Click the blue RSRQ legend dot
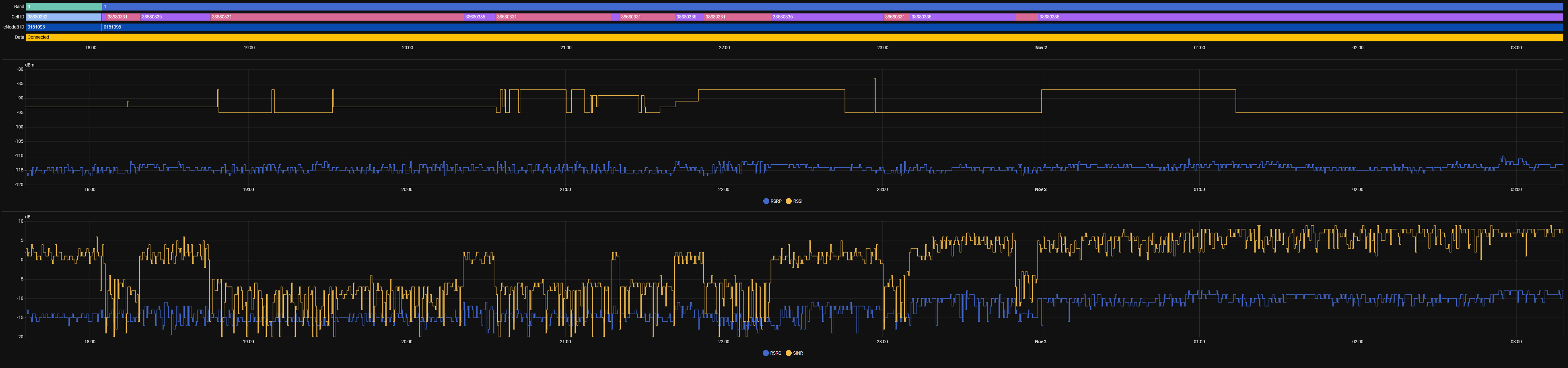 click(766, 353)
